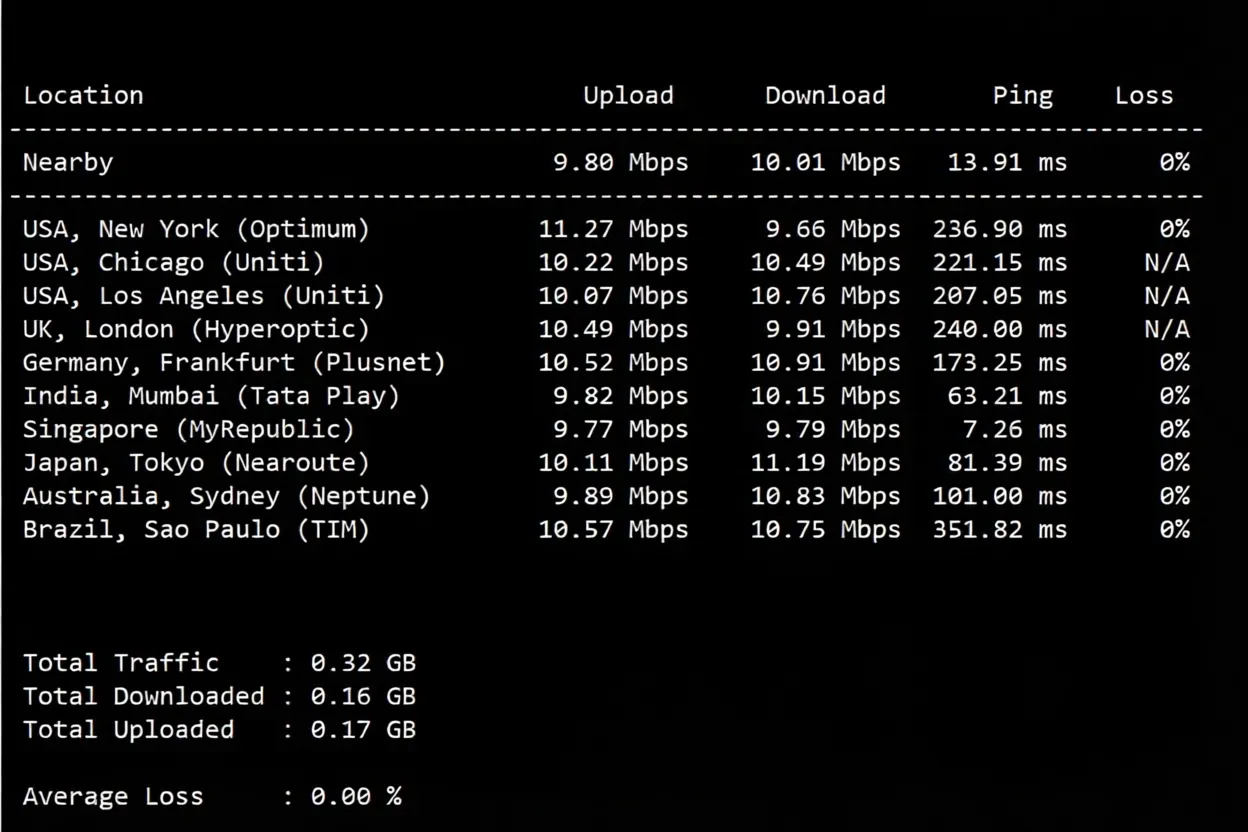The width and height of the screenshot is (1248, 832).
Task: Click London upload 10.49 Mbps
Action: pyautogui.click(x=613, y=330)
